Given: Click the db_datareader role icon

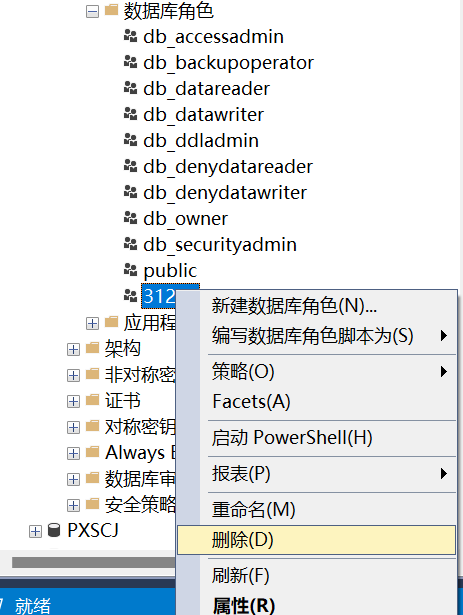Looking at the screenshot, I should point(130,88).
